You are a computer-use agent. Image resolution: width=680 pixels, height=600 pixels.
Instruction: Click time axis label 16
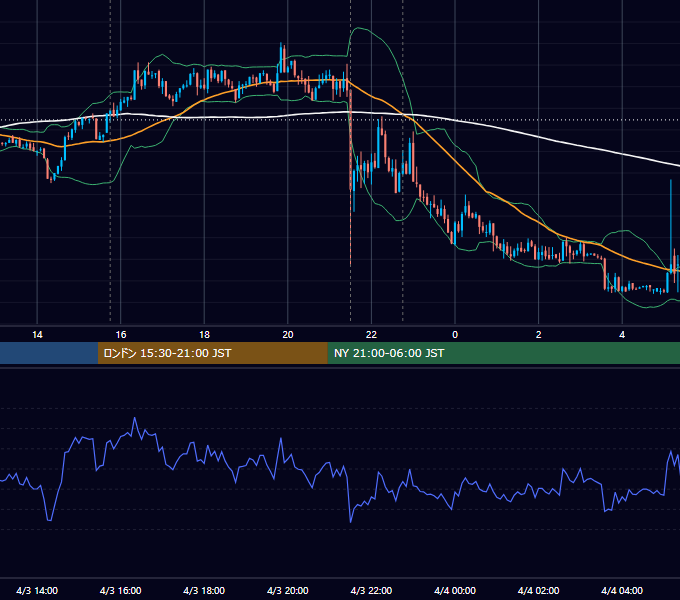tap(121, 335)
